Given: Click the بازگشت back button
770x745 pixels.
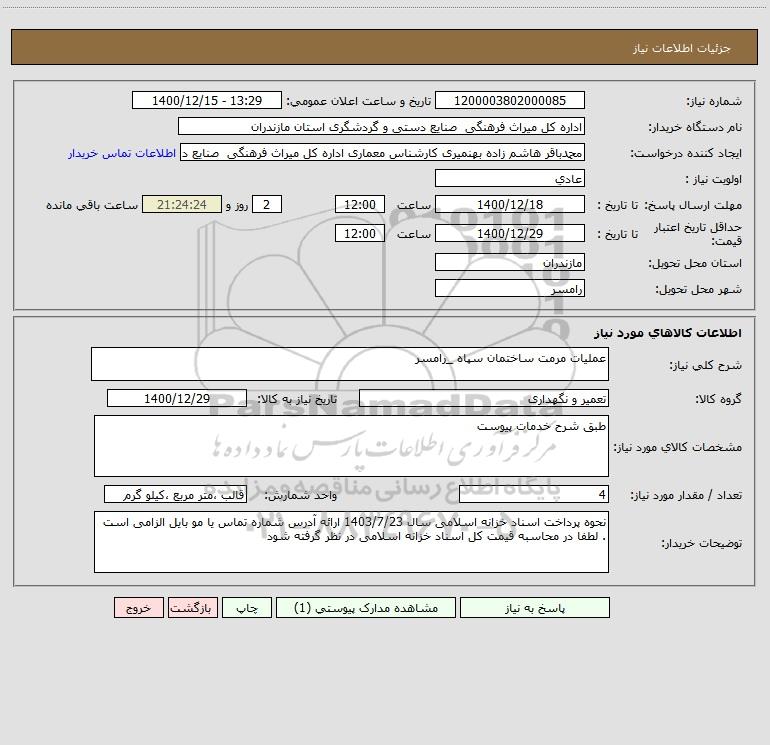Looking at the screenshot, I should (192, 608).
